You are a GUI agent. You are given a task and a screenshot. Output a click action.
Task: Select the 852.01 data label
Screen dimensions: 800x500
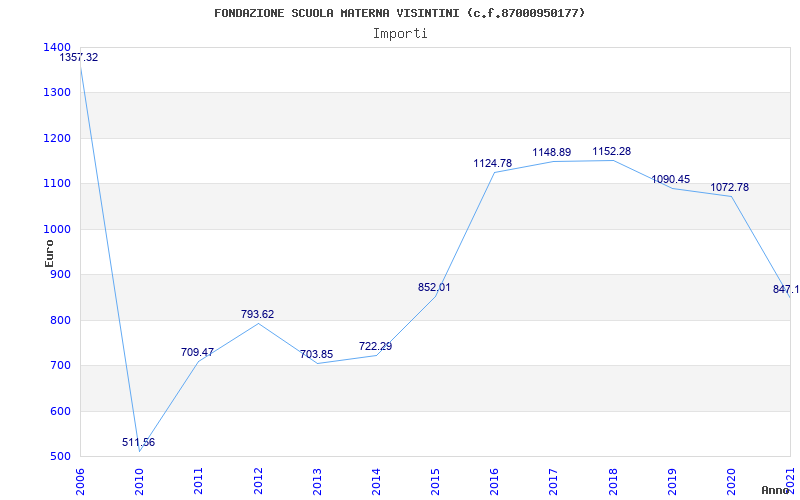(x=434, y=287)
